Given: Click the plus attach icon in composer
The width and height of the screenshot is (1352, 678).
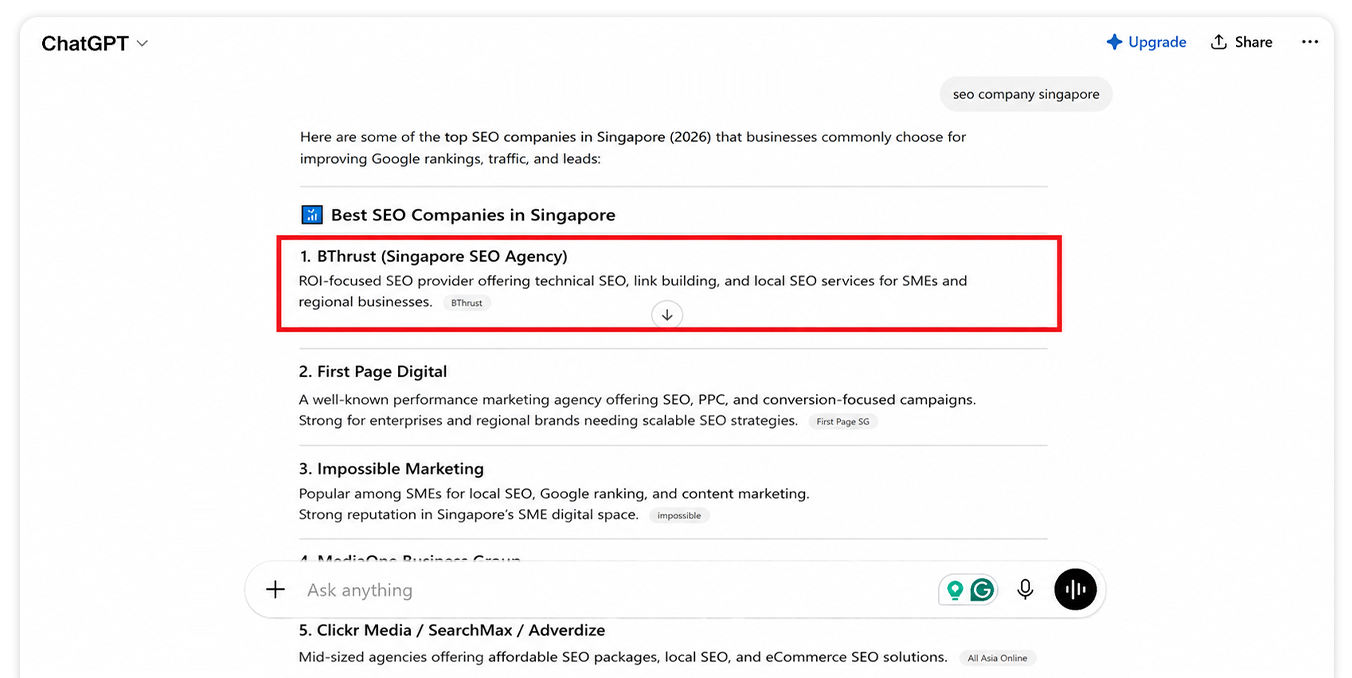Looking at the screenshot, I should pos(275,590).
